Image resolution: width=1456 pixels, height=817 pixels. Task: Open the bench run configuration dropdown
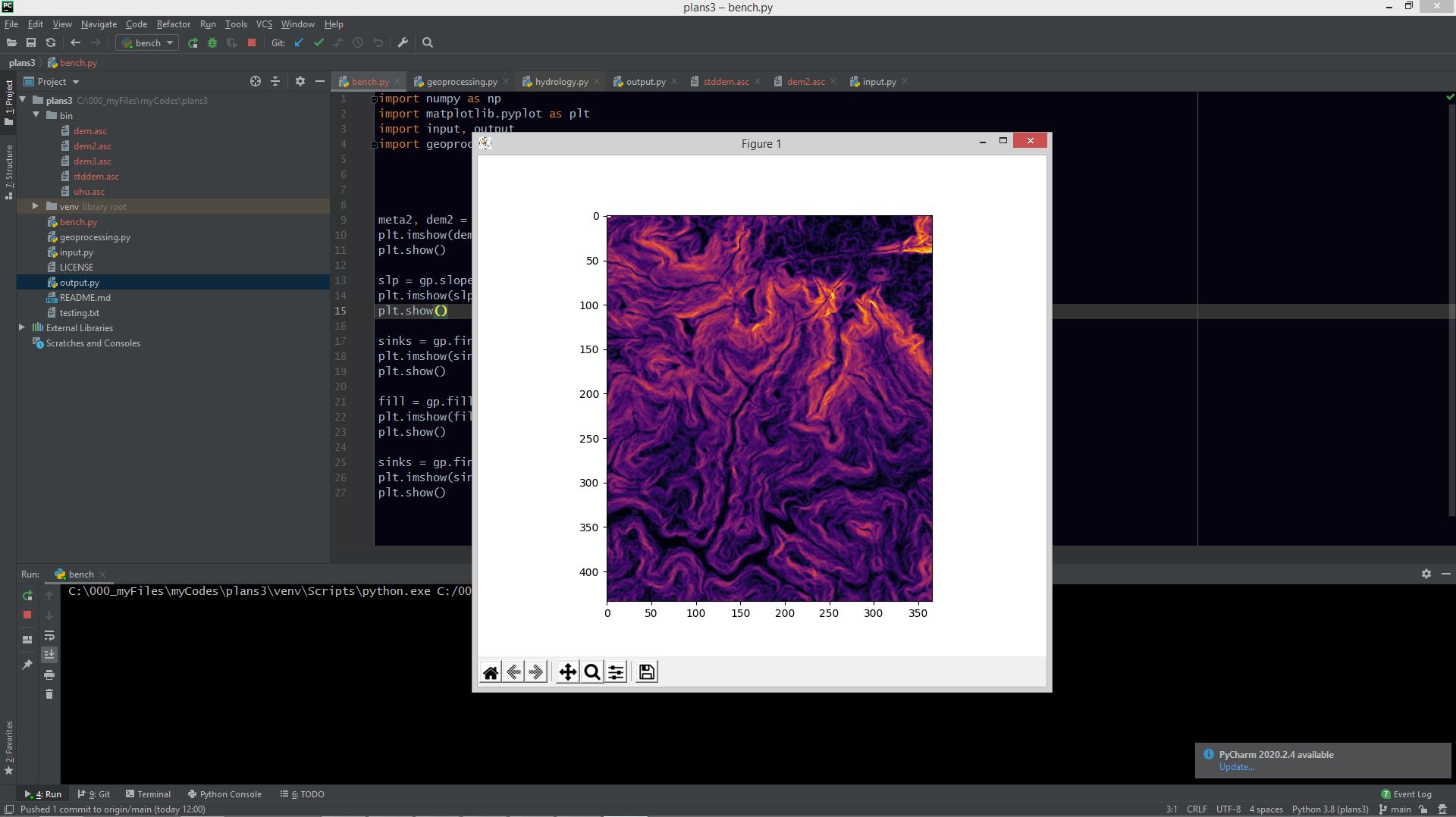point(148,43)
